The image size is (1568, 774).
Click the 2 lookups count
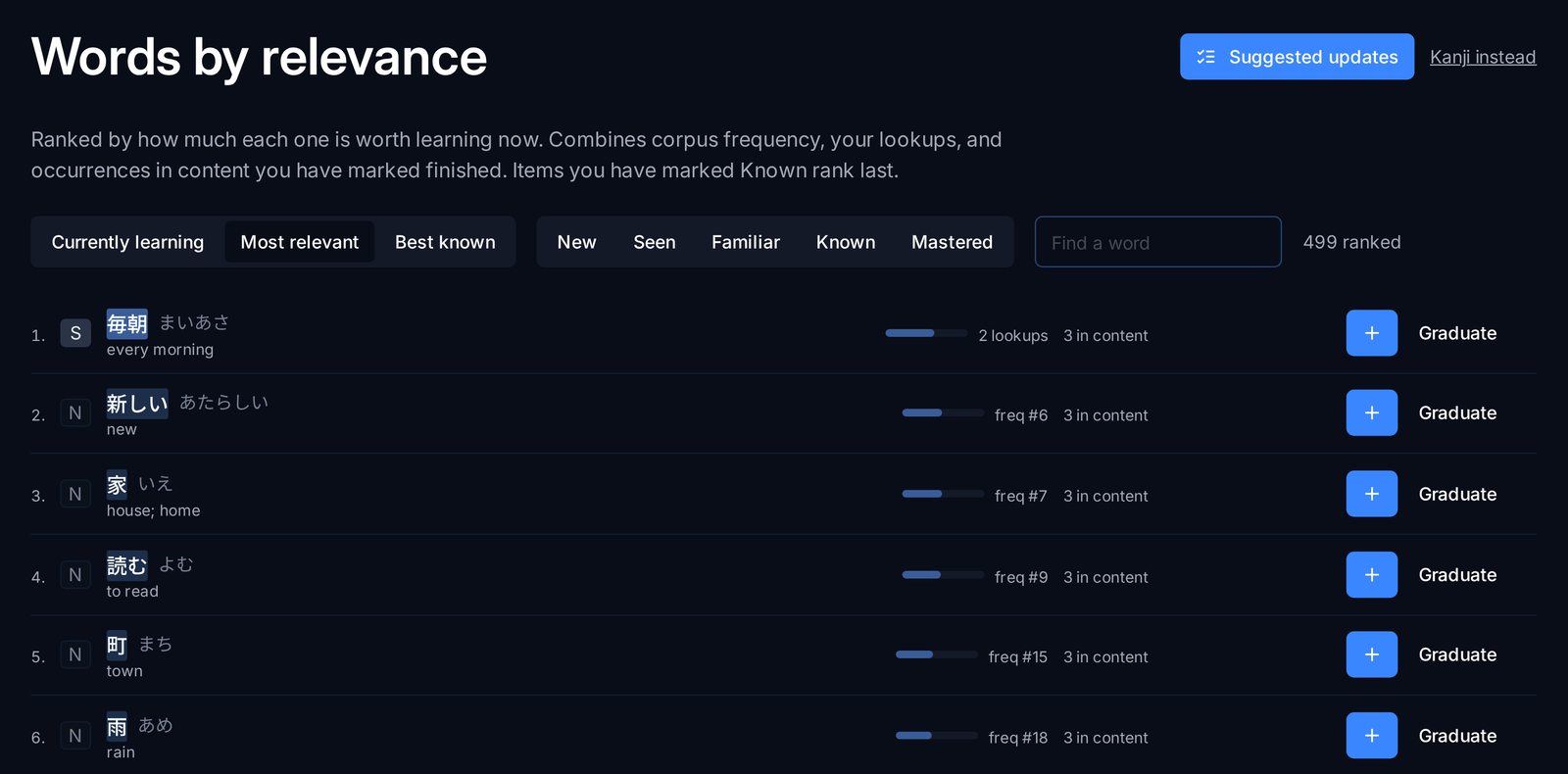[x=1013, y=335]
